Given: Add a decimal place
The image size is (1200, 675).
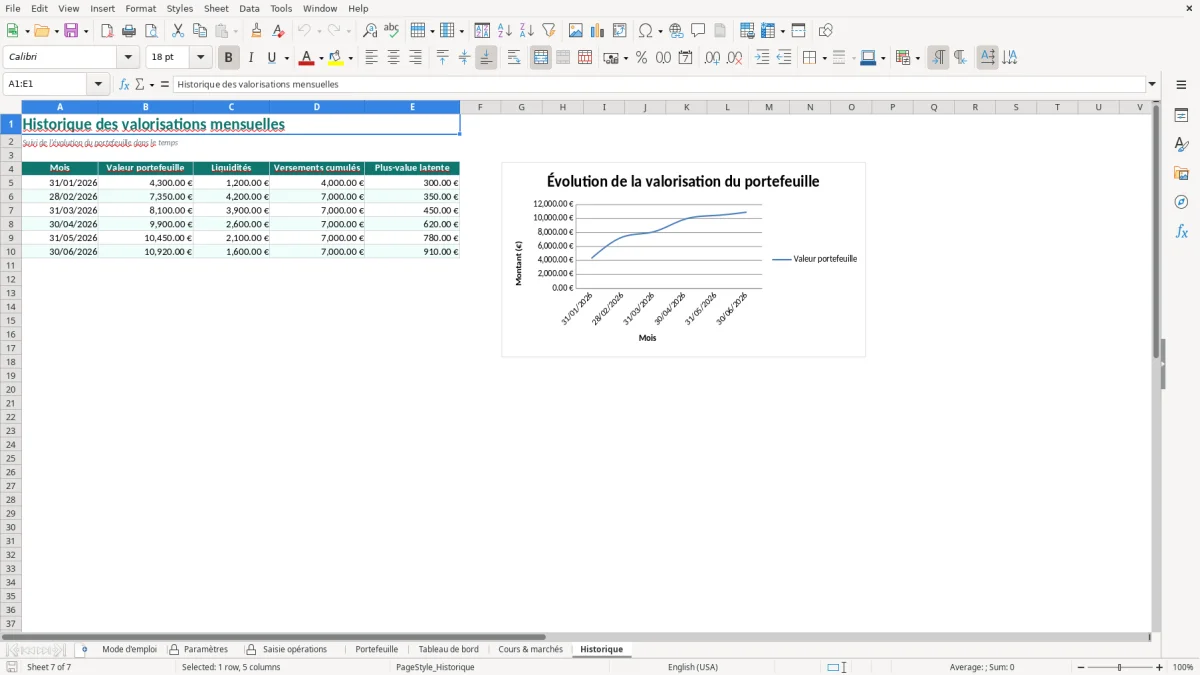Looking at the screenshot, I should (712, 58).
